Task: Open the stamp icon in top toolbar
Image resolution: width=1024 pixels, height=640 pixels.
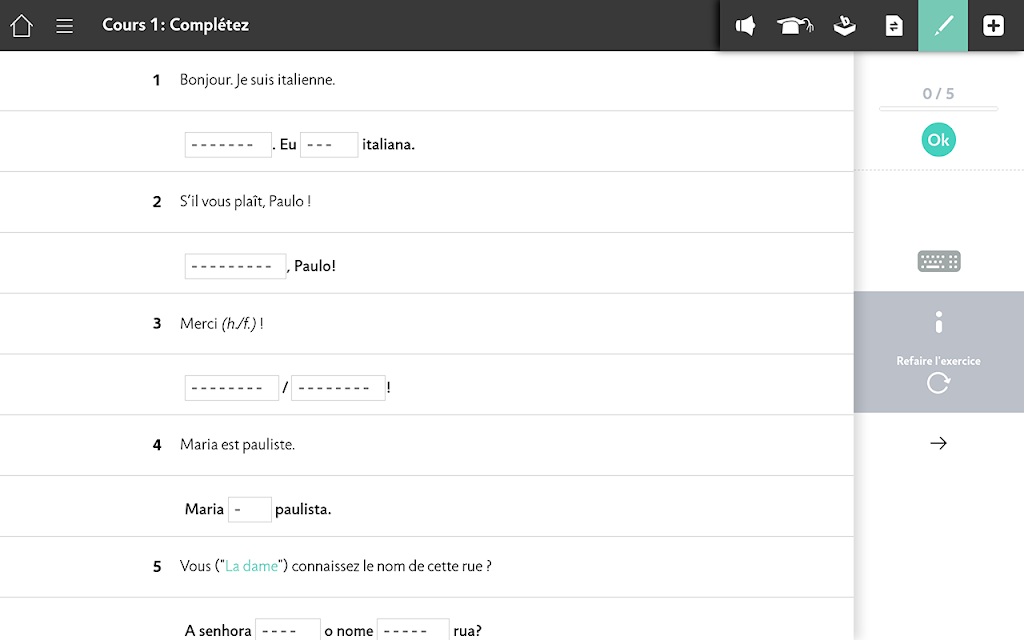Action: pyautogui.click(x=844, y=25)
